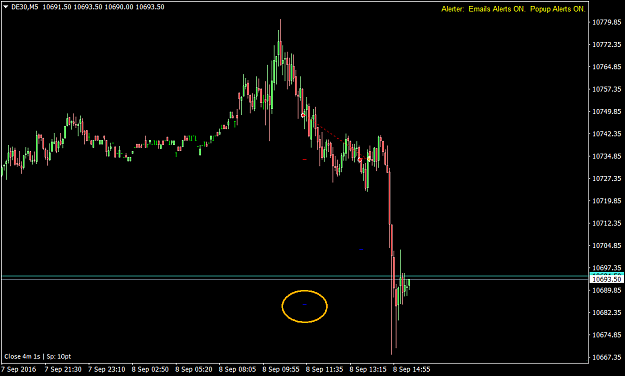The width and height of the screenshot is (625, 376).
Task: Click the 10667.35 price axis label
Action: [607, 357]
